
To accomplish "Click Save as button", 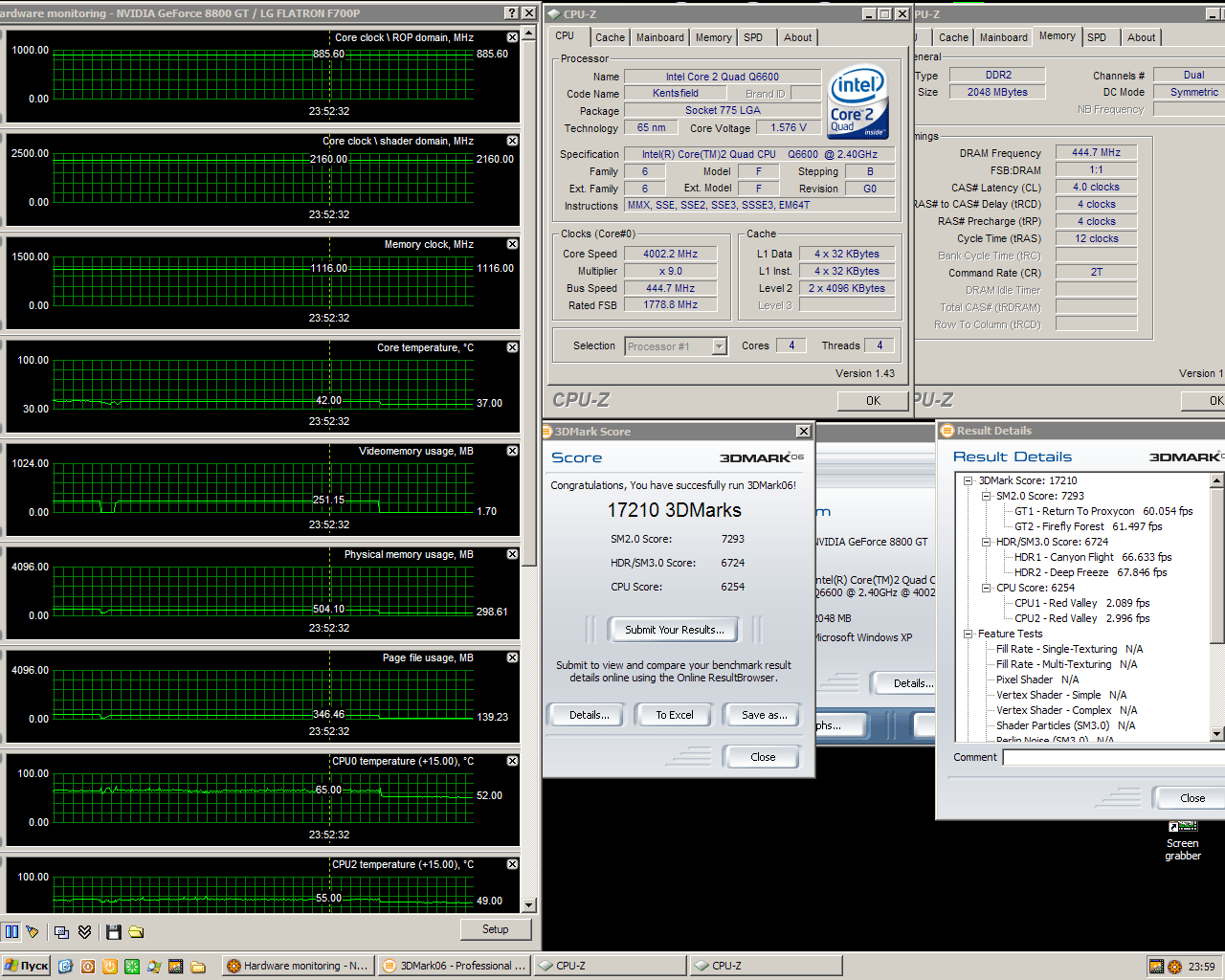I will [765, 715].
